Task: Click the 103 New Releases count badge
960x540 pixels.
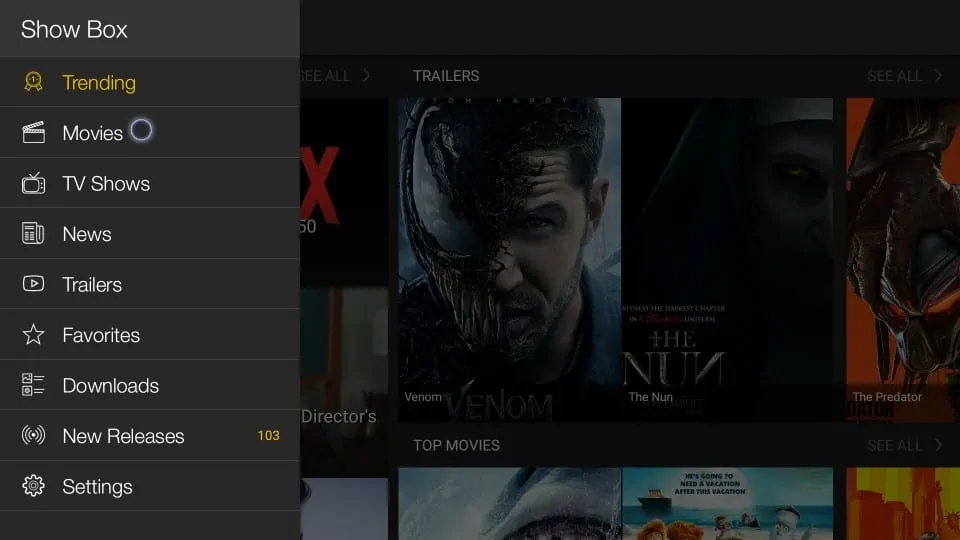Action: coord(268,435)
